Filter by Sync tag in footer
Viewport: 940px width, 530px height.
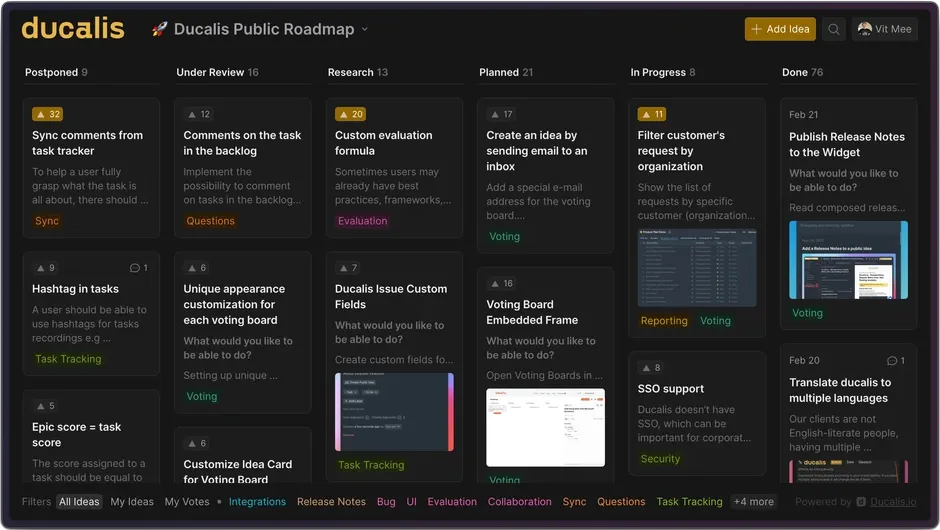pos(574,502)
